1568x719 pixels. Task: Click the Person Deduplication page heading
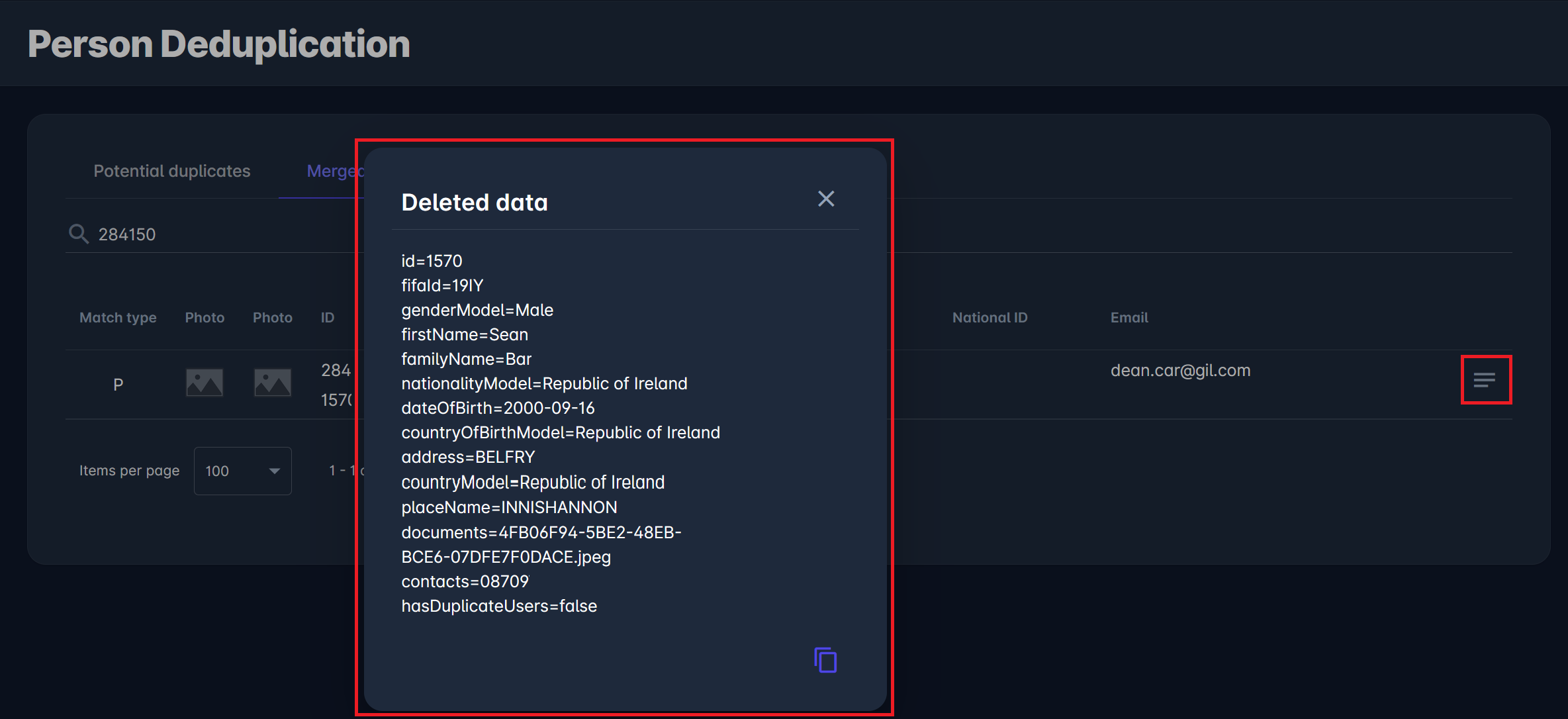[219, 44]
